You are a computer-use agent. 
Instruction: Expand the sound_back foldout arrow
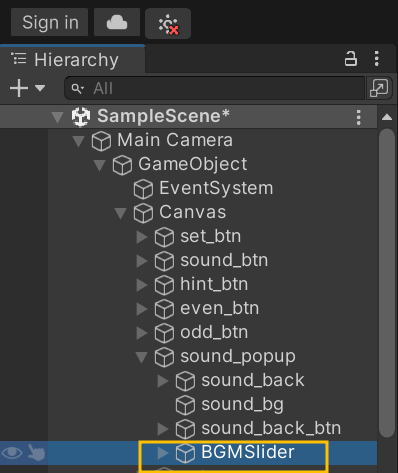[x=163, y=381]
